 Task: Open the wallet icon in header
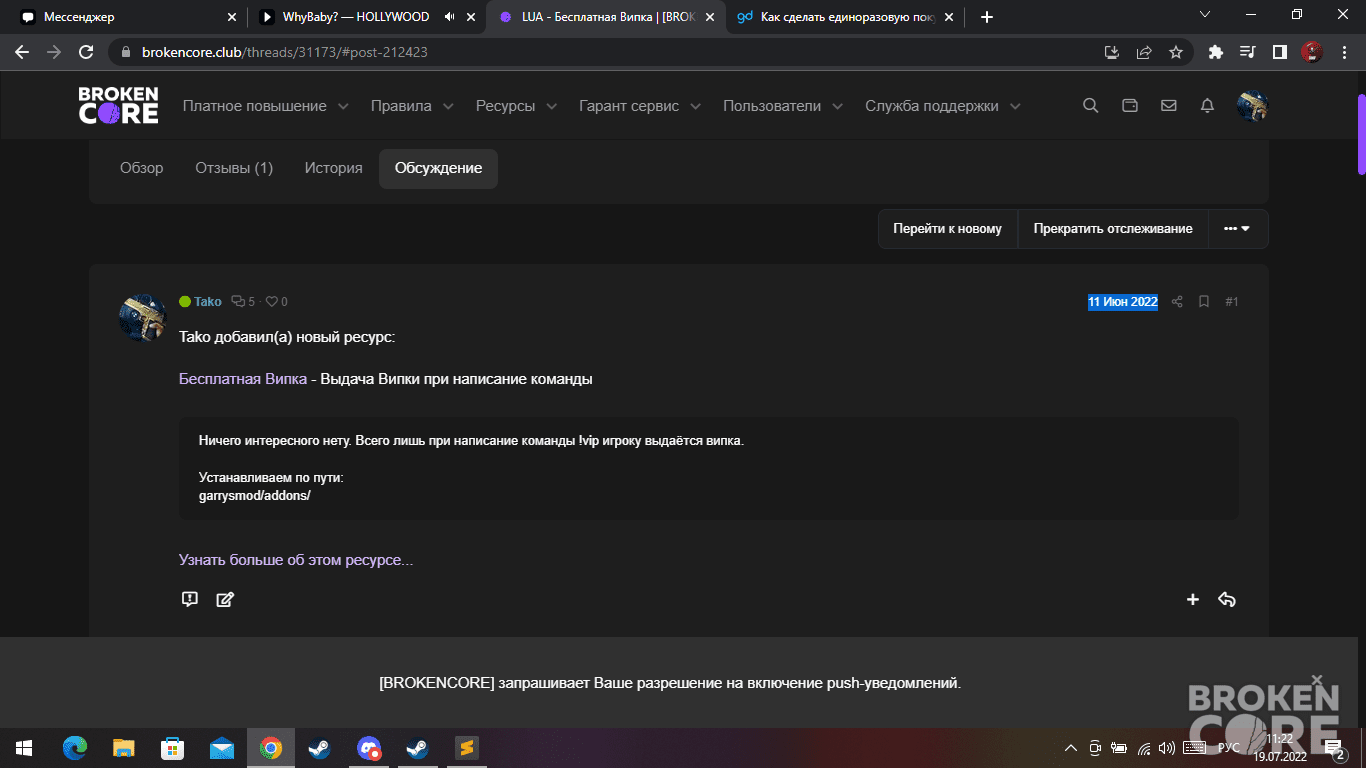(1130, 106)
